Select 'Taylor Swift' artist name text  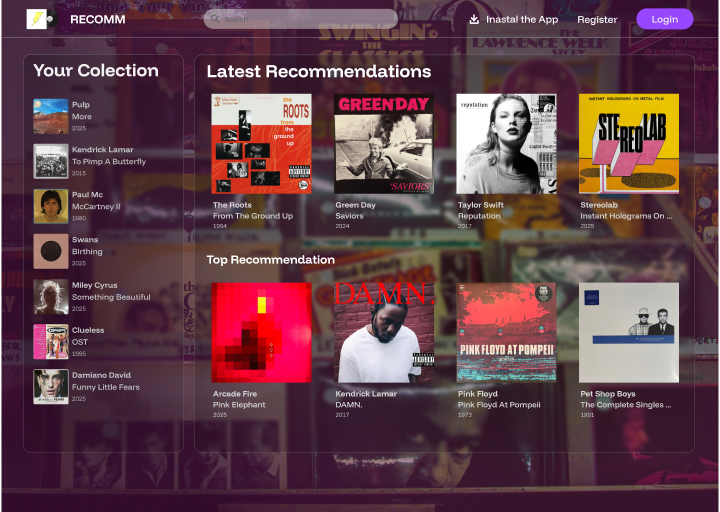481,205
